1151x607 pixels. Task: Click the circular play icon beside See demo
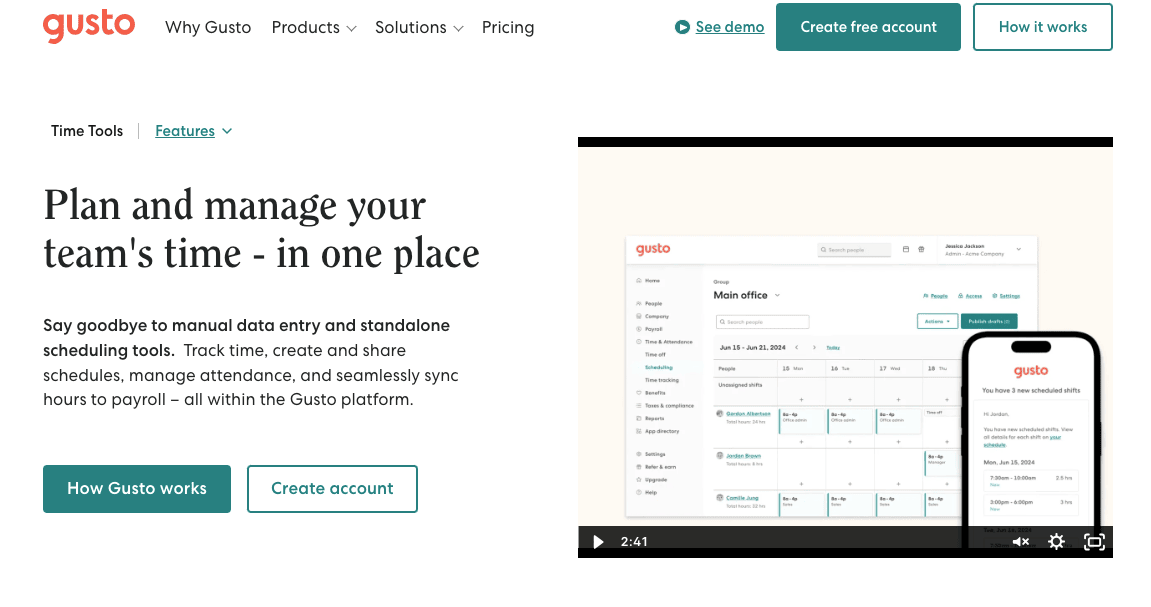684,26
